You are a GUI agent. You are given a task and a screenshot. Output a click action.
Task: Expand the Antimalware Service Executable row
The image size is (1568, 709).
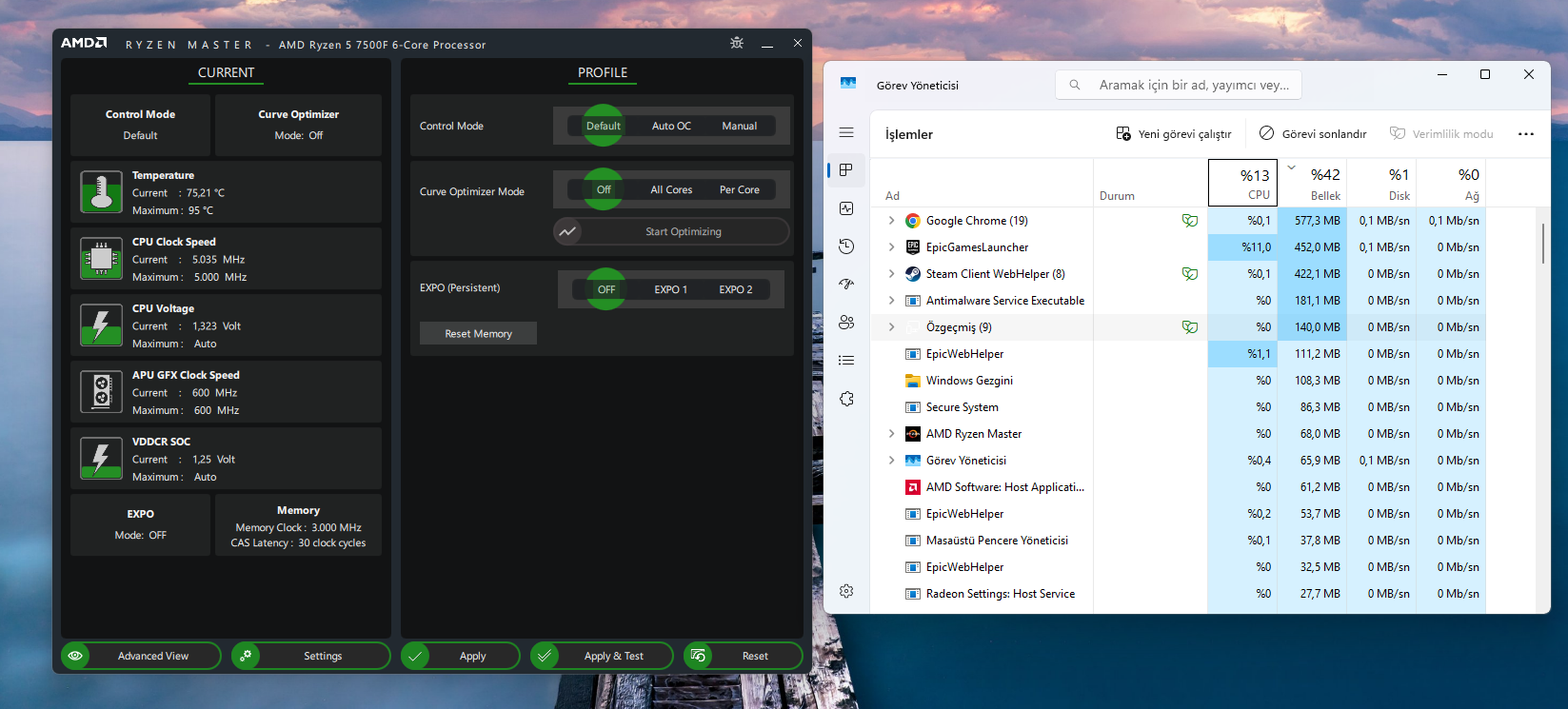891,301
